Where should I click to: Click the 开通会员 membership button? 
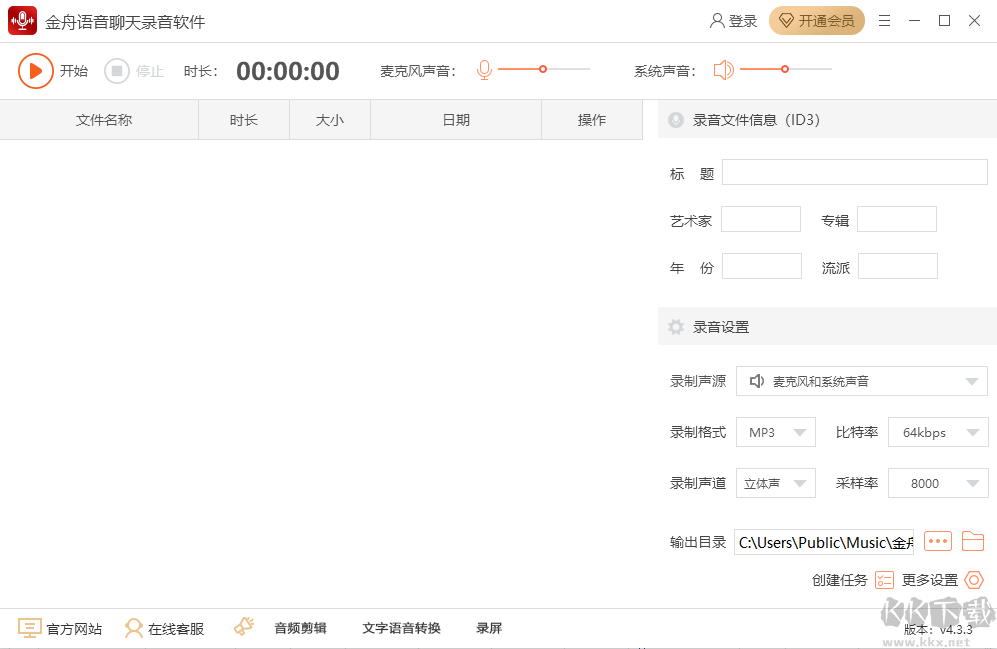click(x=816, y=20)
